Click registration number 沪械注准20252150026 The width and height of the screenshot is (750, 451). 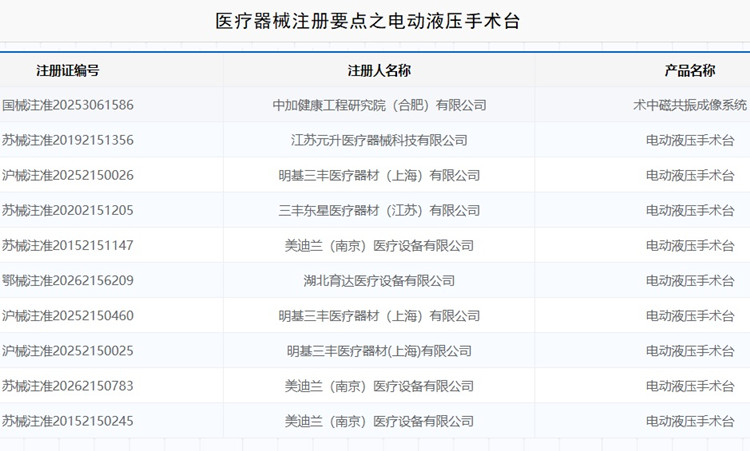[x=68, y=176]
